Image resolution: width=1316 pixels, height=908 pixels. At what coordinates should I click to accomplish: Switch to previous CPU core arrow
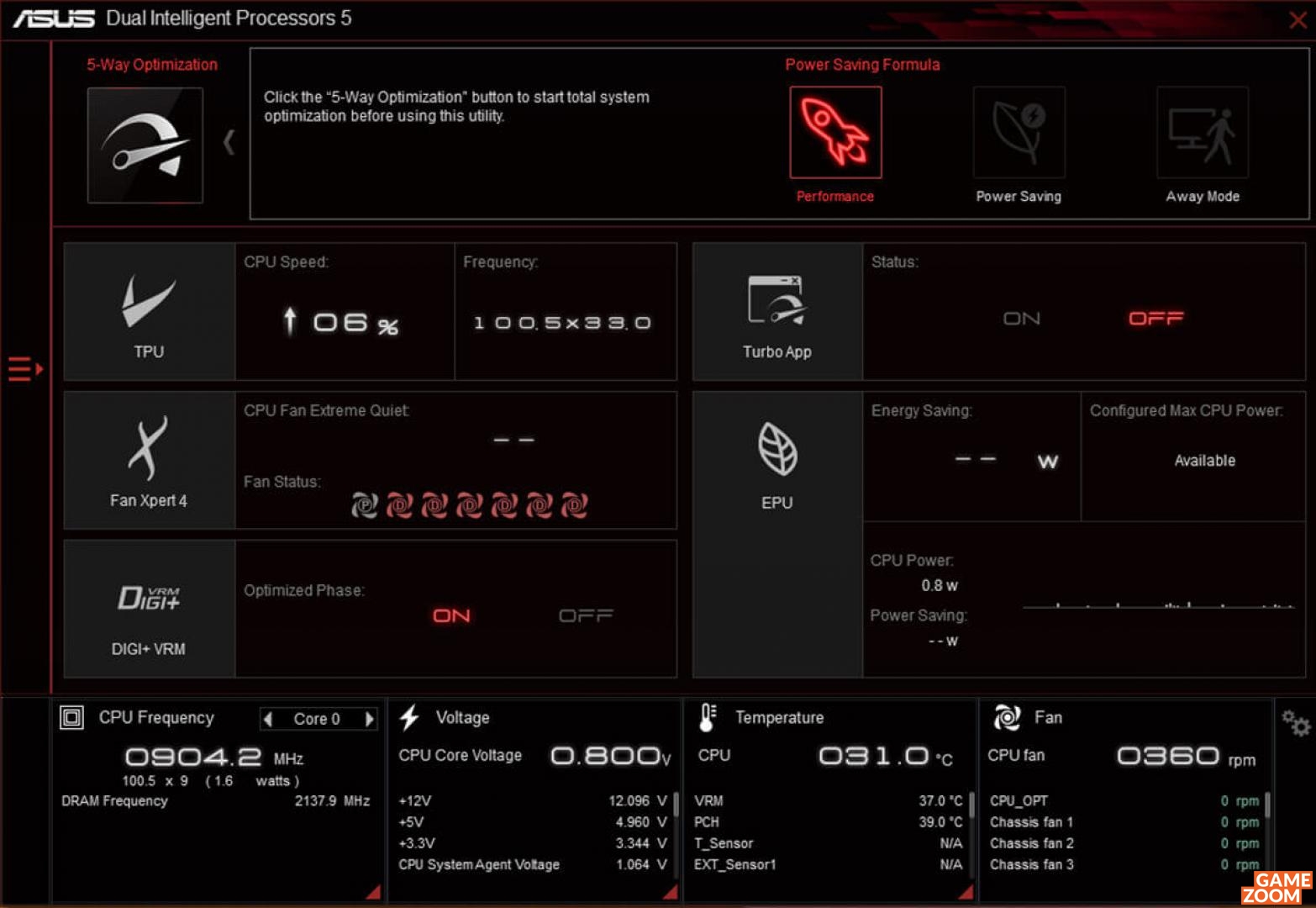[268, 719]
